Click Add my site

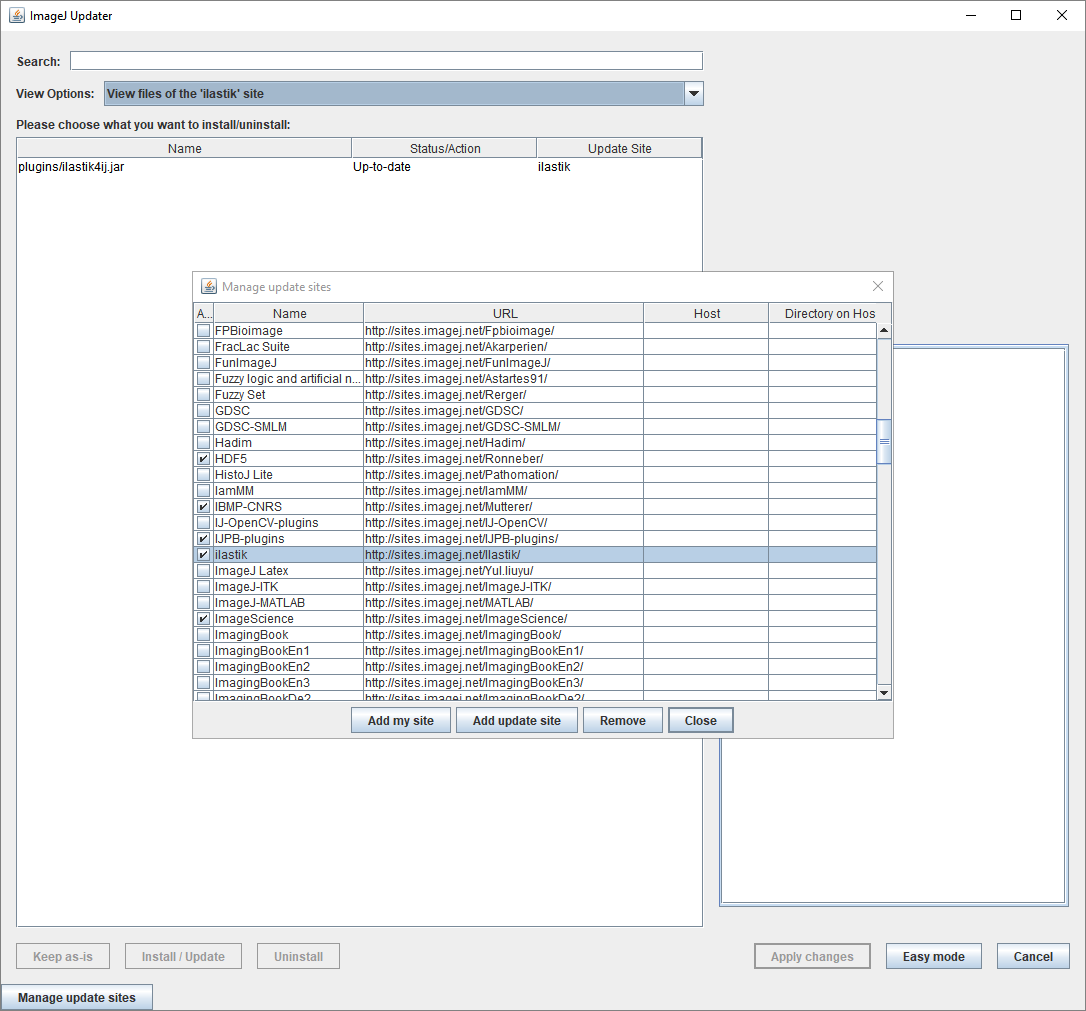coord(400,720)
